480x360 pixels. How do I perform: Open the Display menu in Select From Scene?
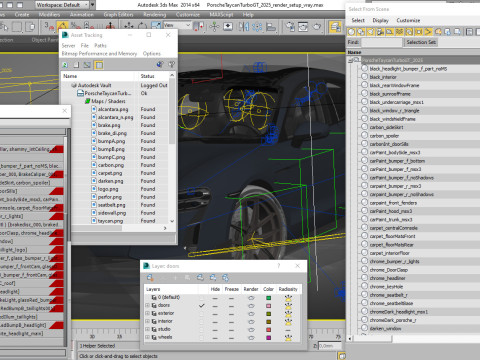[380, 20]
